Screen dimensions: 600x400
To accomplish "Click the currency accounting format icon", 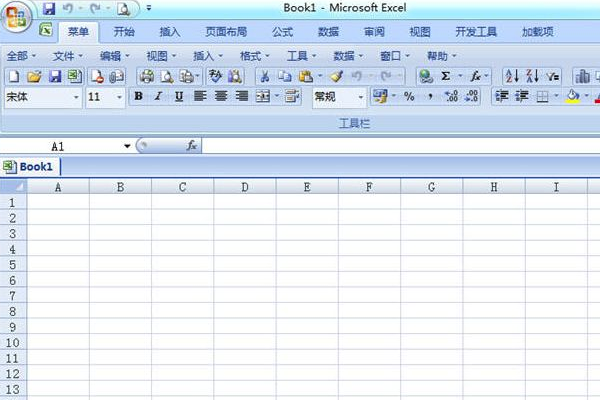I will click(380, 96).
